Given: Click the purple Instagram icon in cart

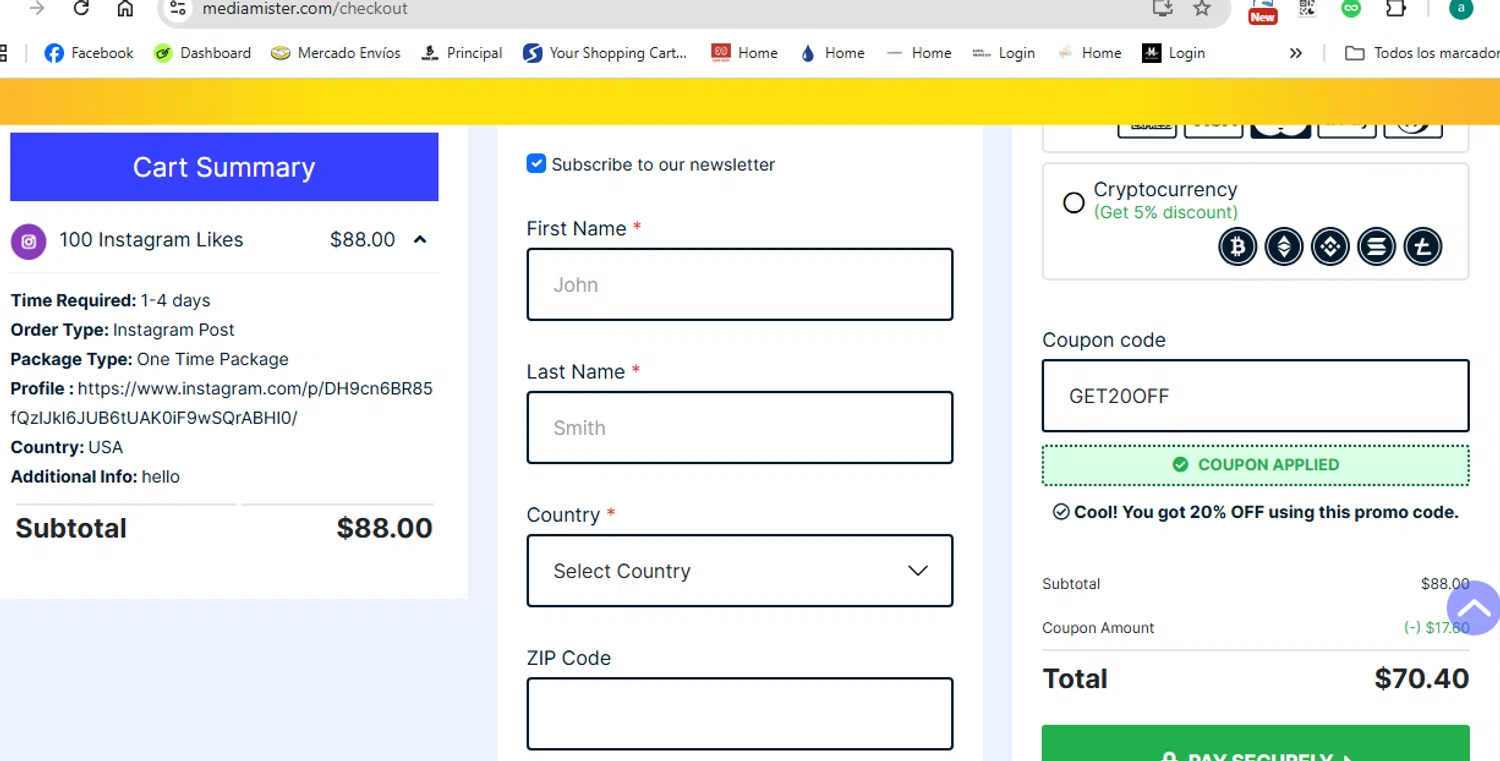Looking at the screenshot, I should [29, 241].
